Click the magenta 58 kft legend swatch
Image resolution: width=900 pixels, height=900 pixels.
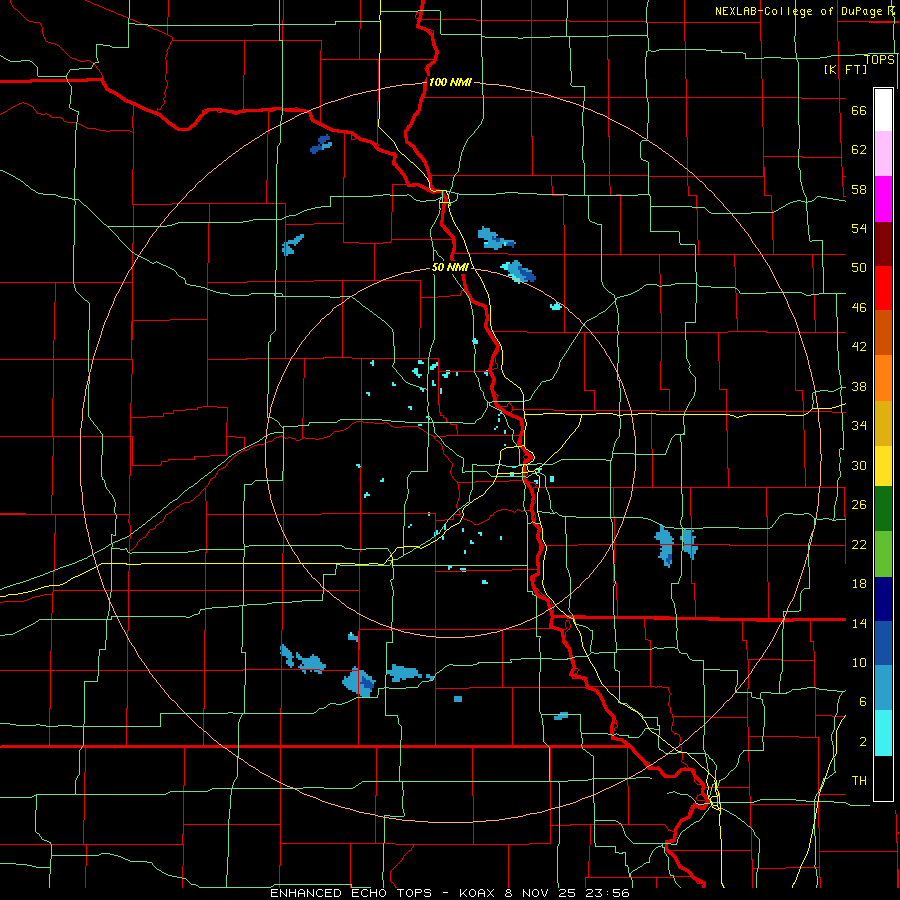[x=883, y=199]
